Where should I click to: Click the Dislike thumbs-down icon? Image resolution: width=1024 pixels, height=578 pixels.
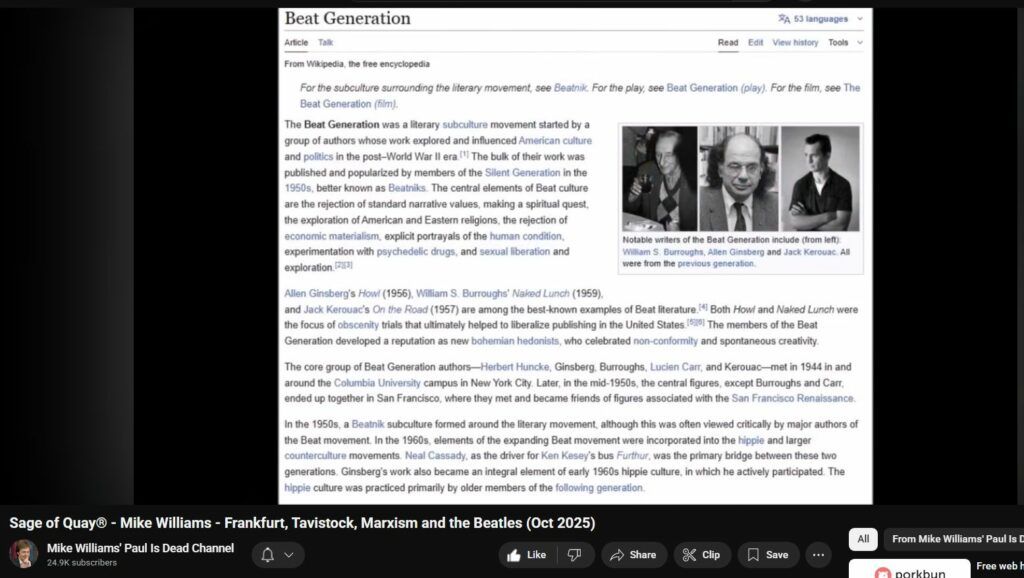(573, 555)
